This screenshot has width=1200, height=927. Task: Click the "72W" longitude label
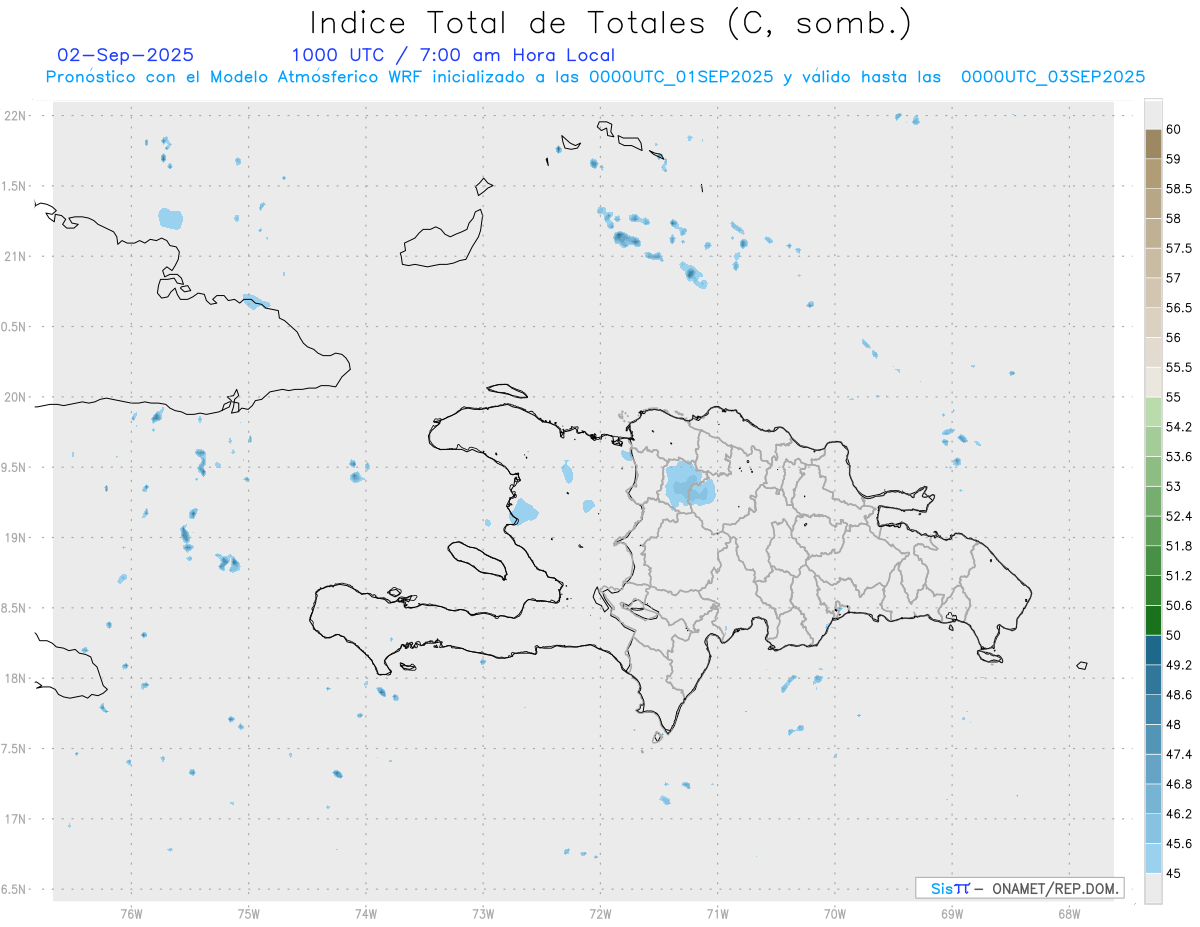600,914
